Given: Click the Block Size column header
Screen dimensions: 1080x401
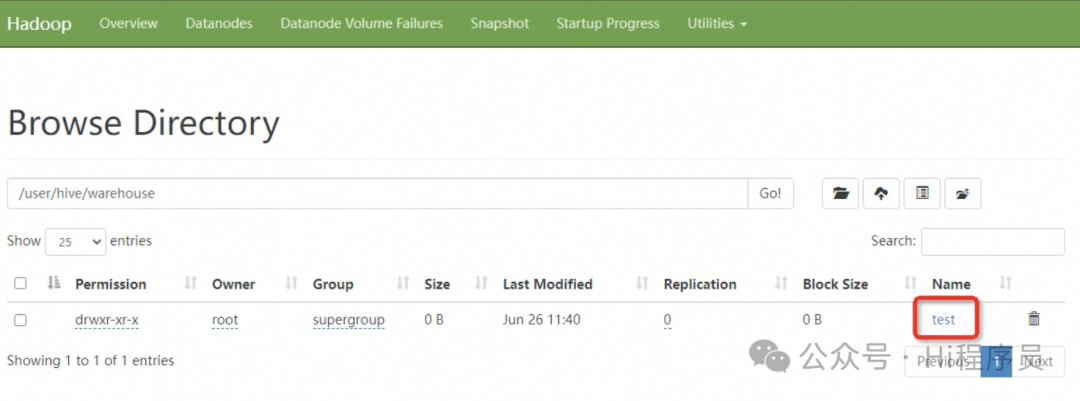Looking at the screenshot, I should [x=835, y=284].
